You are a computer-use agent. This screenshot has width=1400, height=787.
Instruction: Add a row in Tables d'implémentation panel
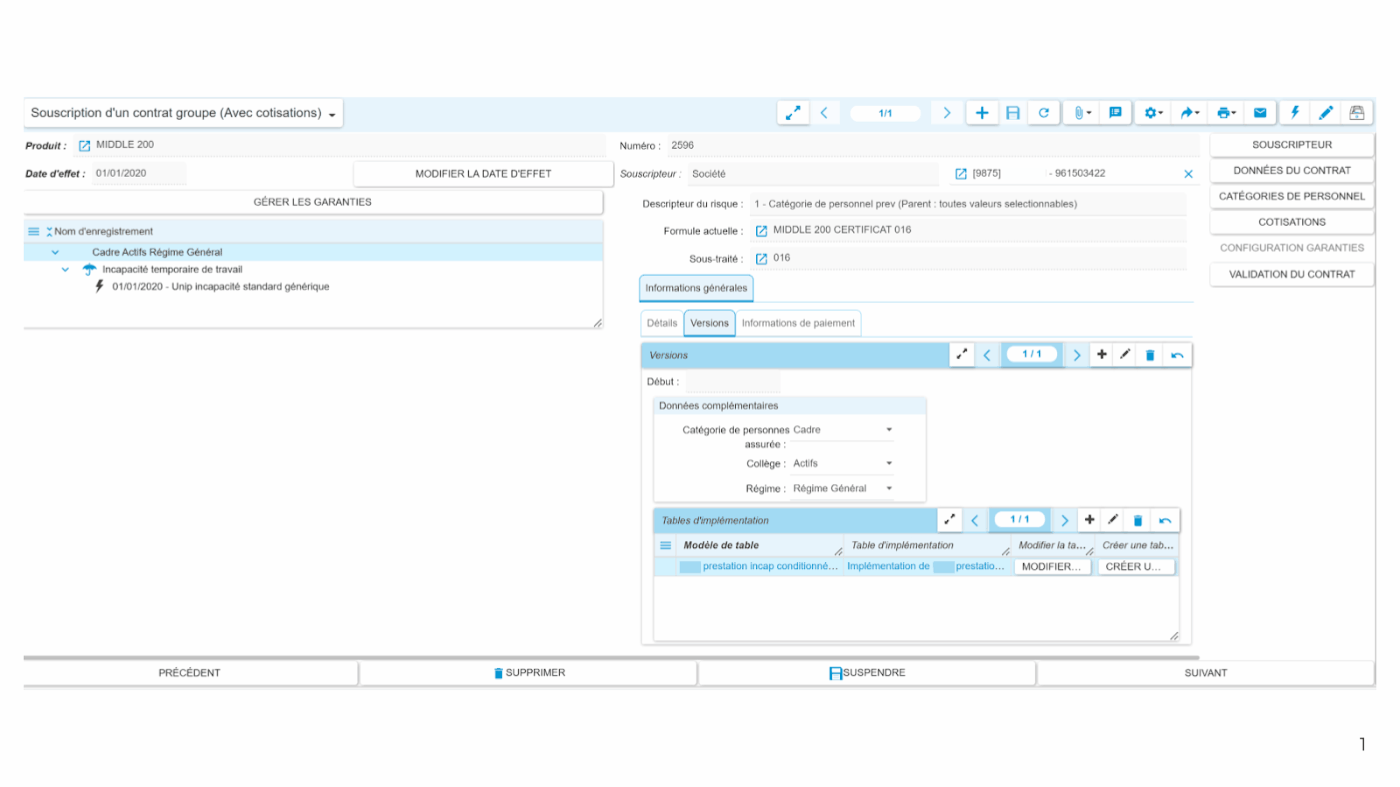[x=1089, y=520]
